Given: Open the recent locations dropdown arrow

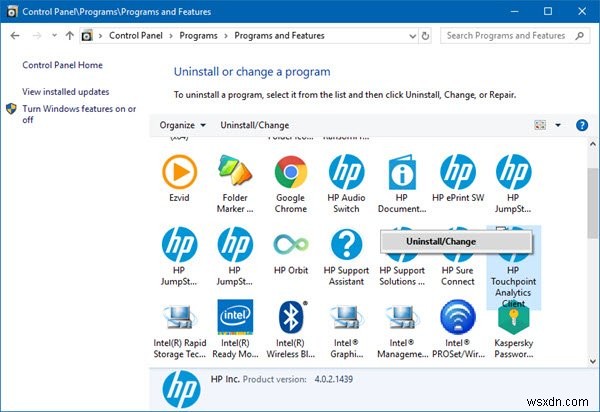Looking at the screenshot, I should coord(54,35).
